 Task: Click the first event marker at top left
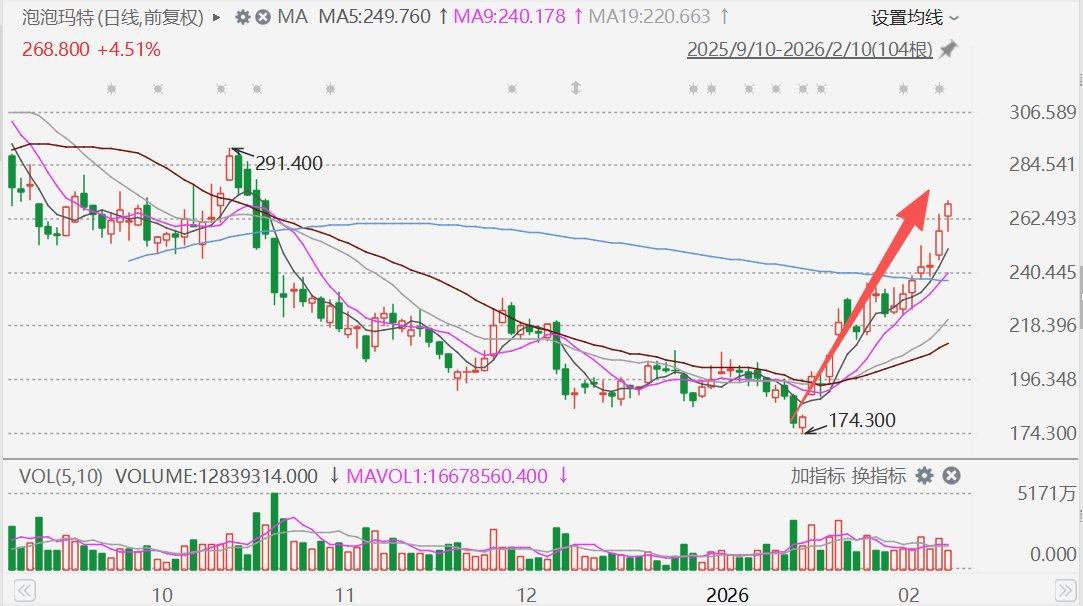(112, 89)
